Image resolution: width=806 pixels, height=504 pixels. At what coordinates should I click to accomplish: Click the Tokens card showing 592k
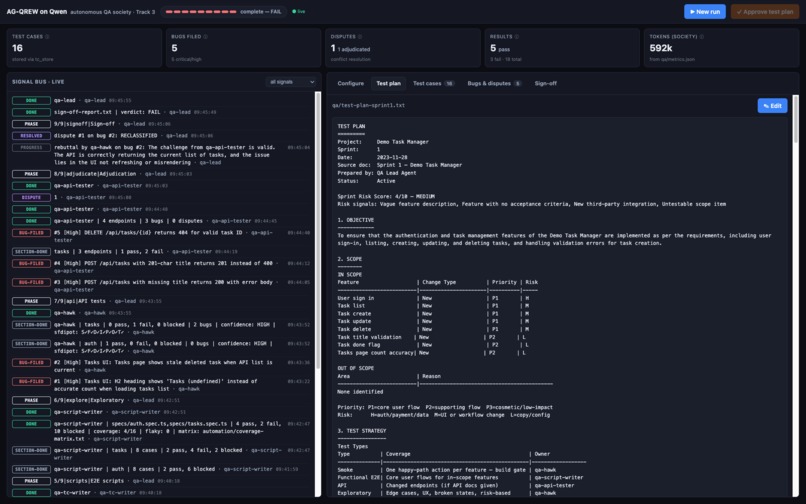tap(721, 48)
